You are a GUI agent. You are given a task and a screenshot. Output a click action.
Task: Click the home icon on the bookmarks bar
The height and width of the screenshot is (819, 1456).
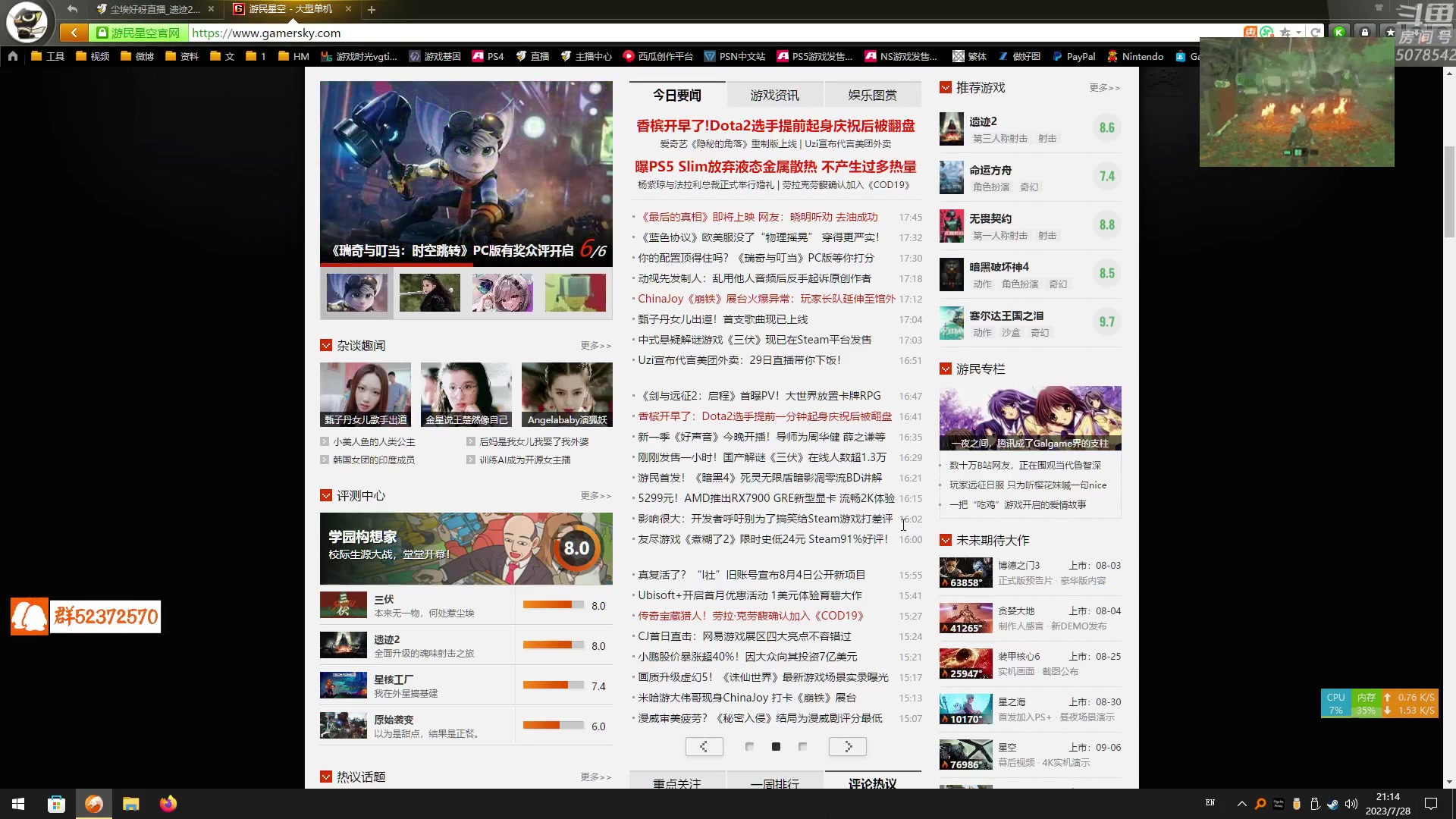click(13, 56)
